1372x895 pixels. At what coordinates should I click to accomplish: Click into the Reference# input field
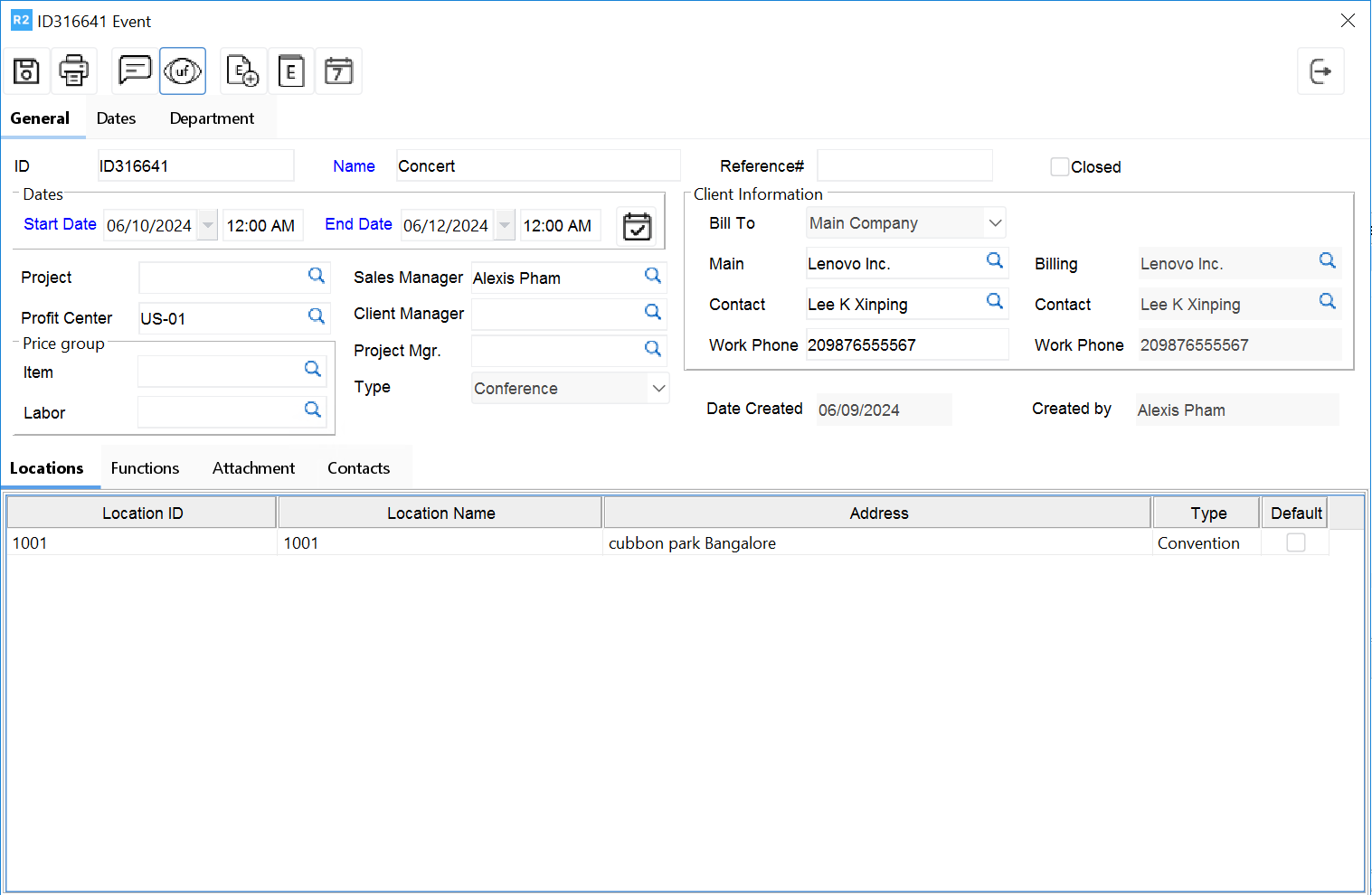904,166
